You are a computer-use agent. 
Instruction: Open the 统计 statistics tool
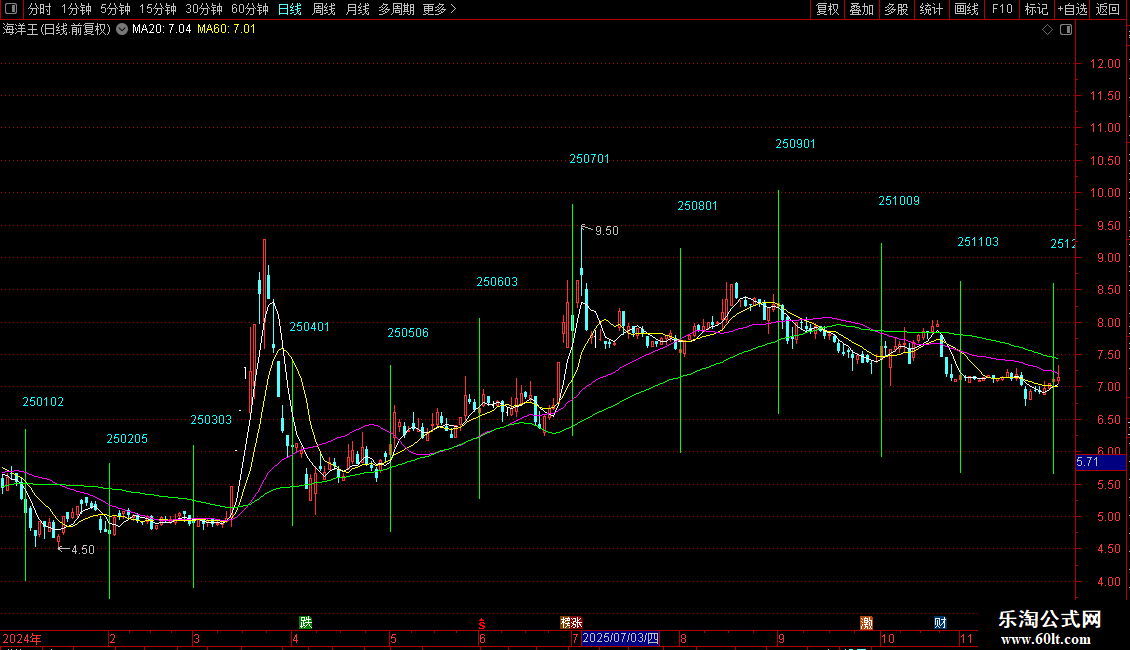click(x=931, y=9)
